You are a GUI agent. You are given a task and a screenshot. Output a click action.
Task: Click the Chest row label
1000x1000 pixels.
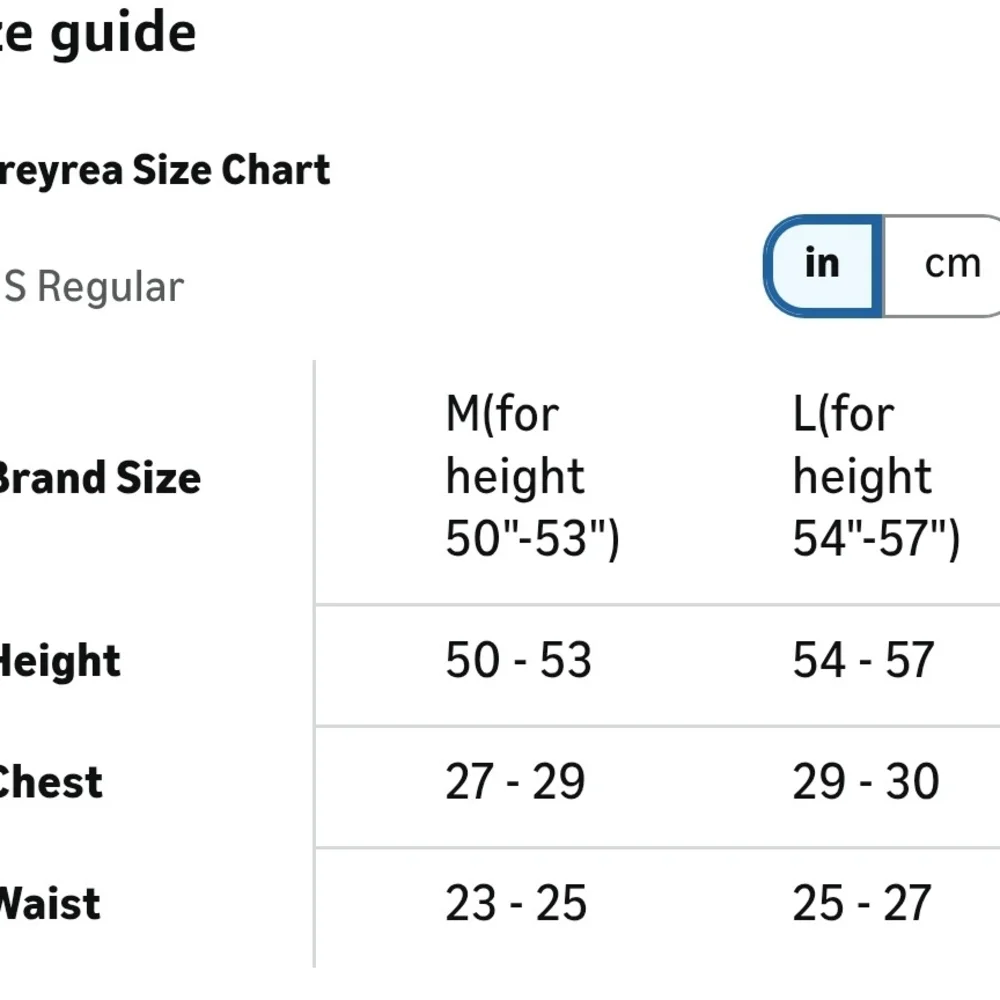click(51, 782)
